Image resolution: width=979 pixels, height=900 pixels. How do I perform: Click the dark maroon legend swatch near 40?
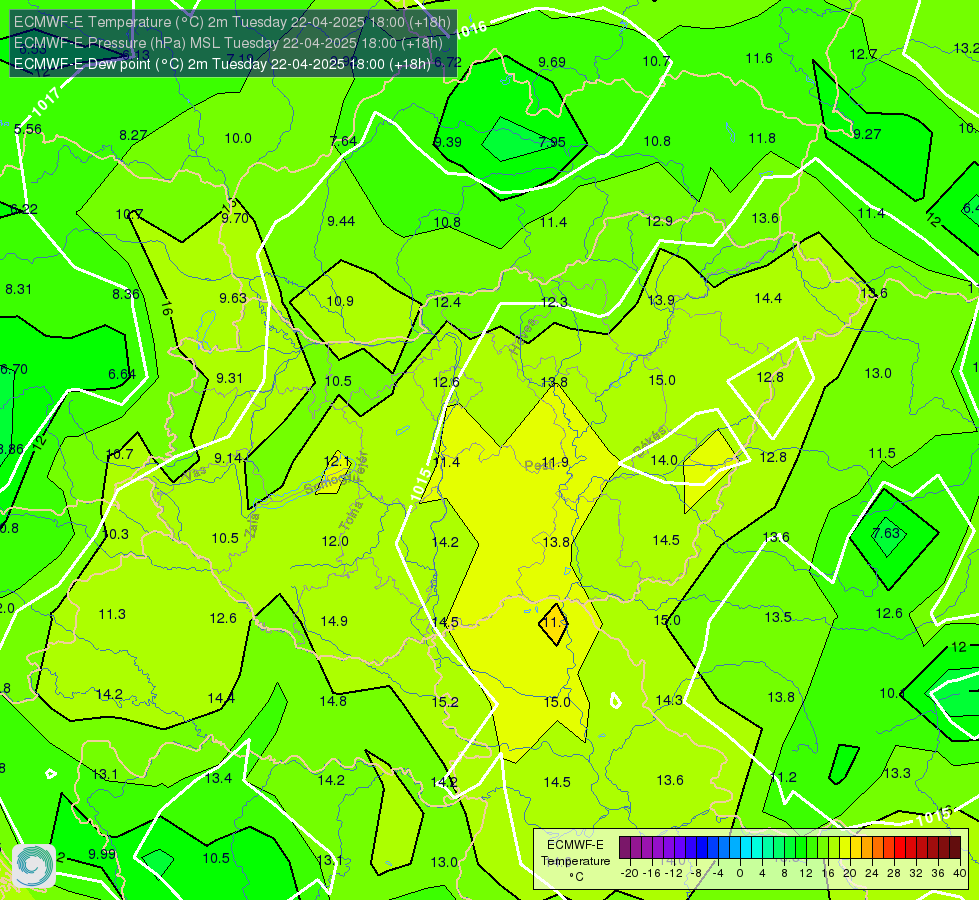coord(955,848)
